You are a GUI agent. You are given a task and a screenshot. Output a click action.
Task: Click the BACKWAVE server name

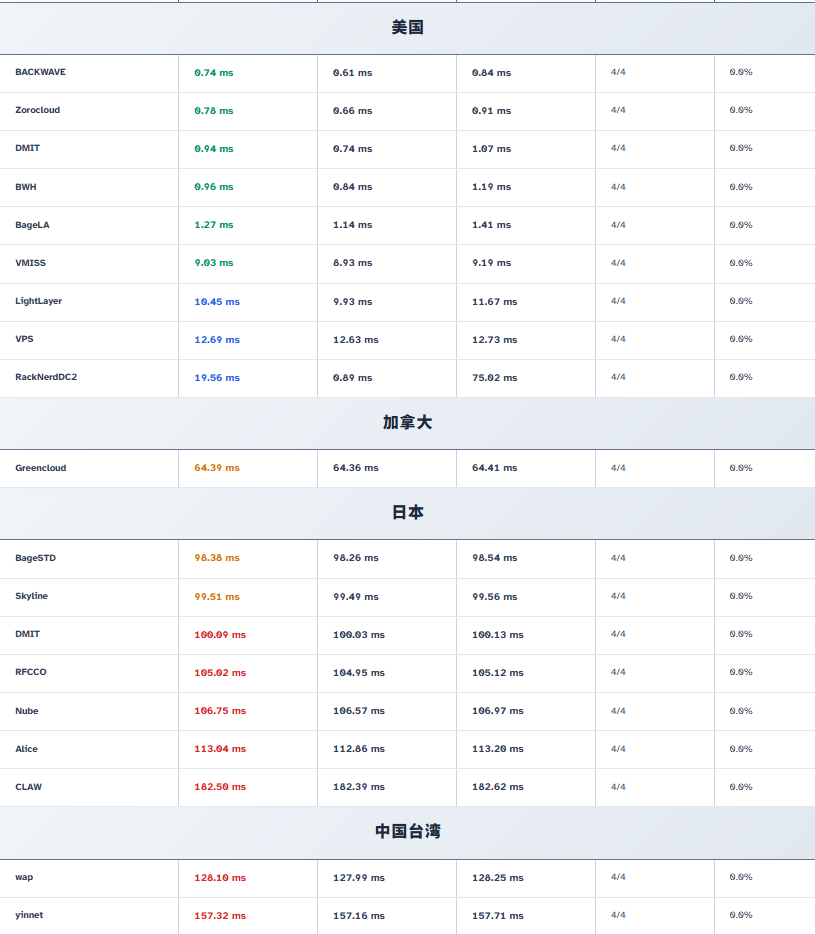point(40,72)
